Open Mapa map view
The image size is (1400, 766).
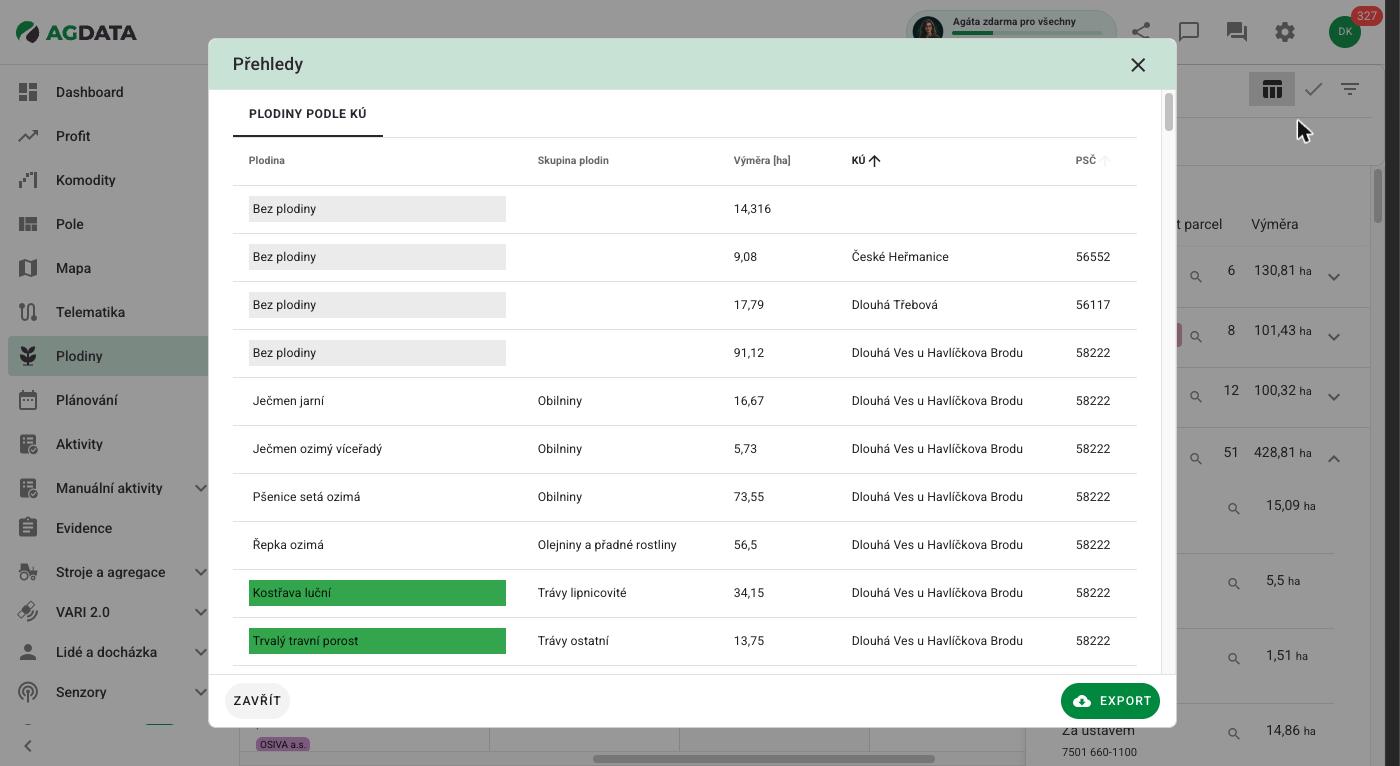coord(73,268)
